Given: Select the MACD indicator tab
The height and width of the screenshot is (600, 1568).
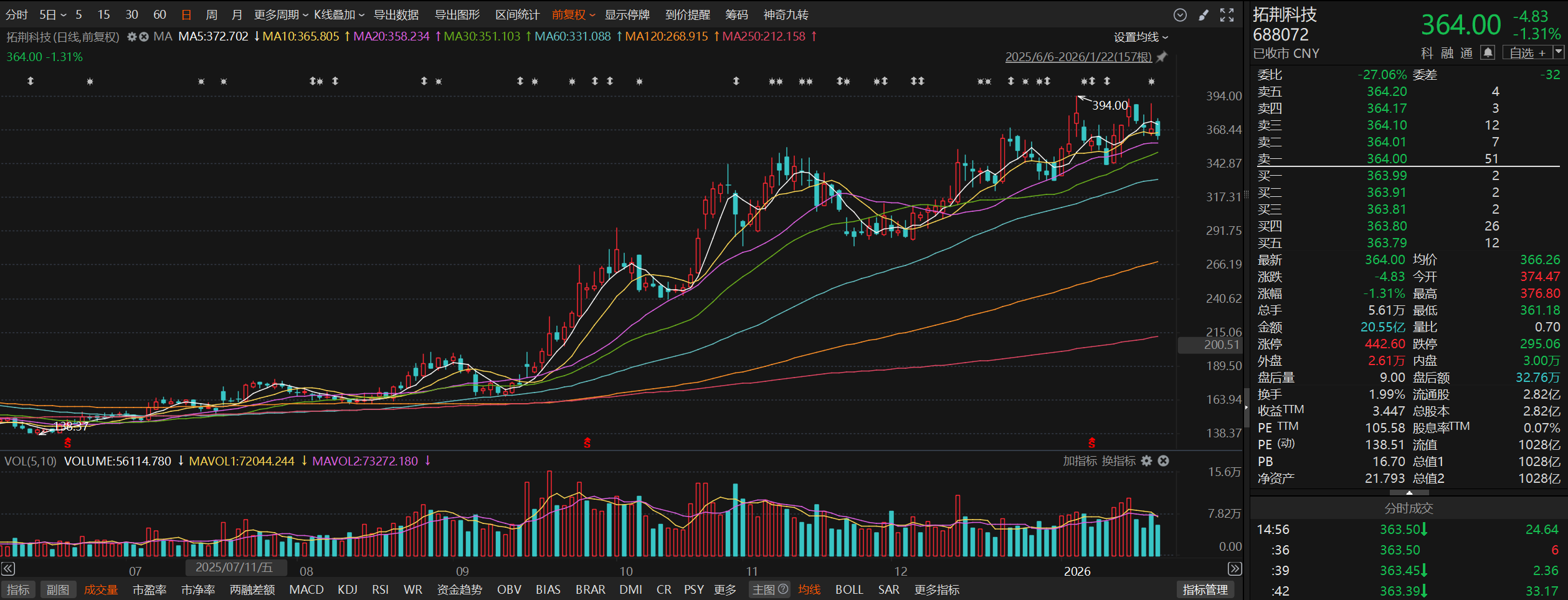Looking at the screenshot, I should click(306, 589).
